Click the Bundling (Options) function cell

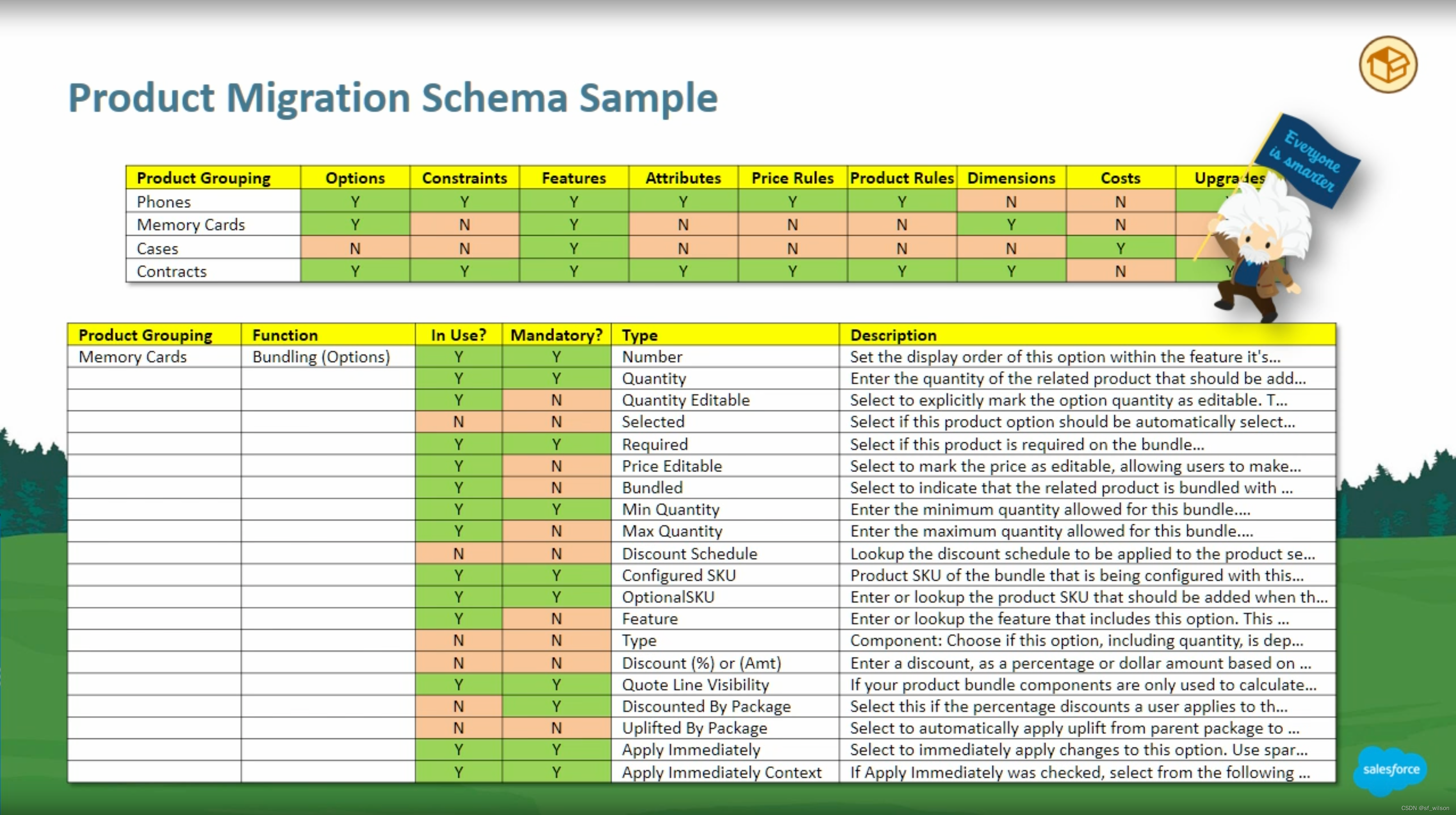[321, 357]
